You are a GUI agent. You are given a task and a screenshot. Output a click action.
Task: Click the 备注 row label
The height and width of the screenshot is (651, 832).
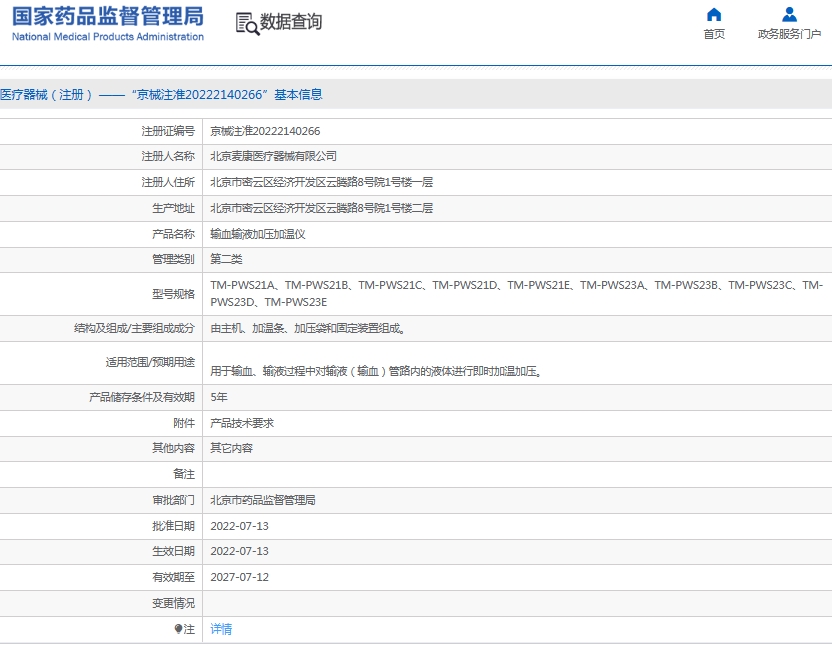point(184,474)
